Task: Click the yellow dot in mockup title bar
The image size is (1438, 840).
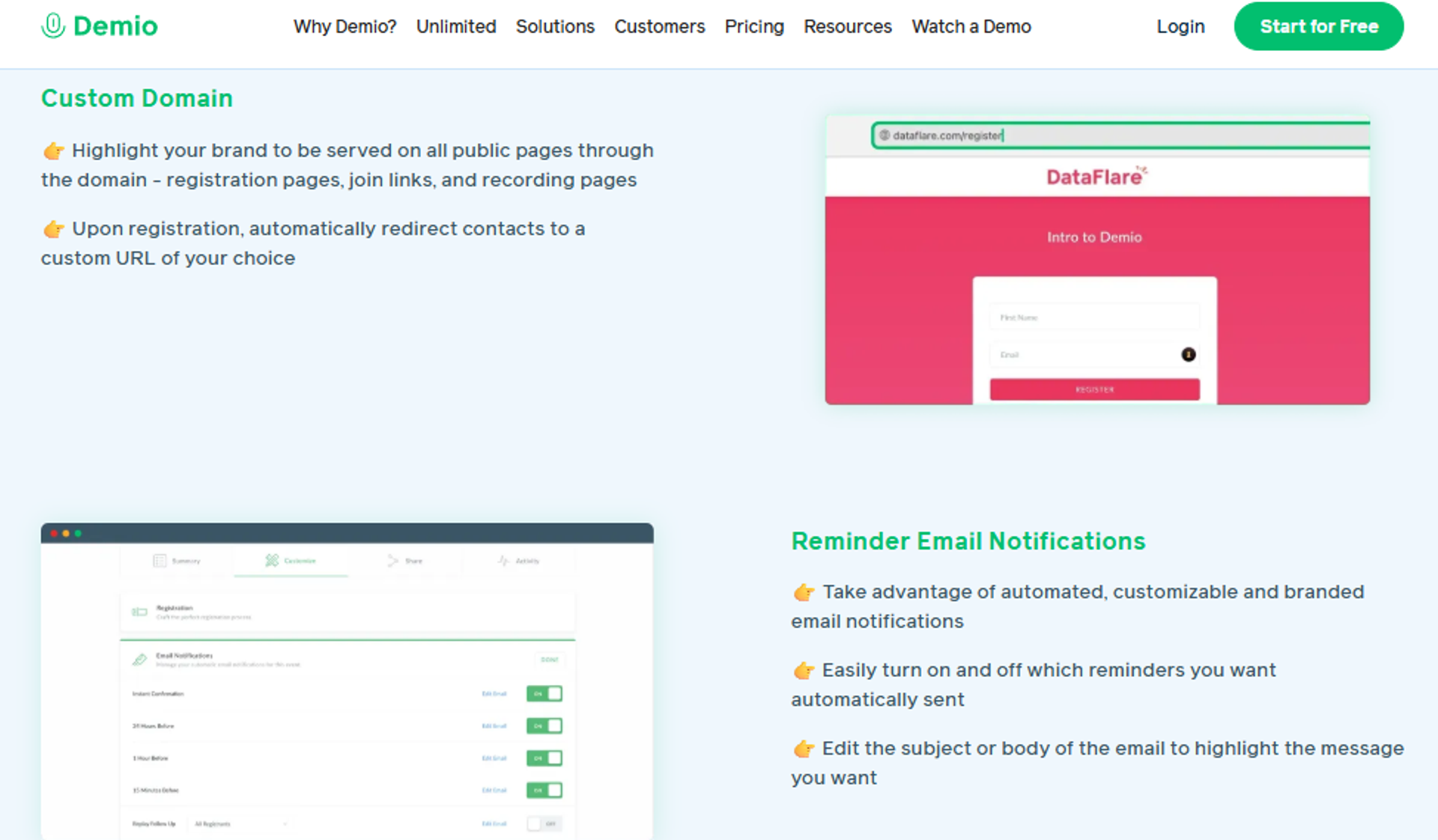Action: pos(66,534)
